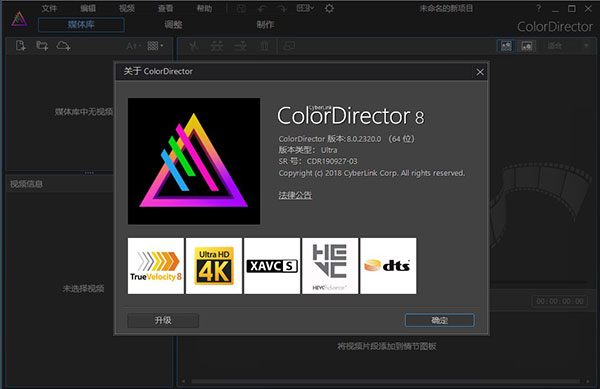Open the 编辑 menu

[88, 8]
